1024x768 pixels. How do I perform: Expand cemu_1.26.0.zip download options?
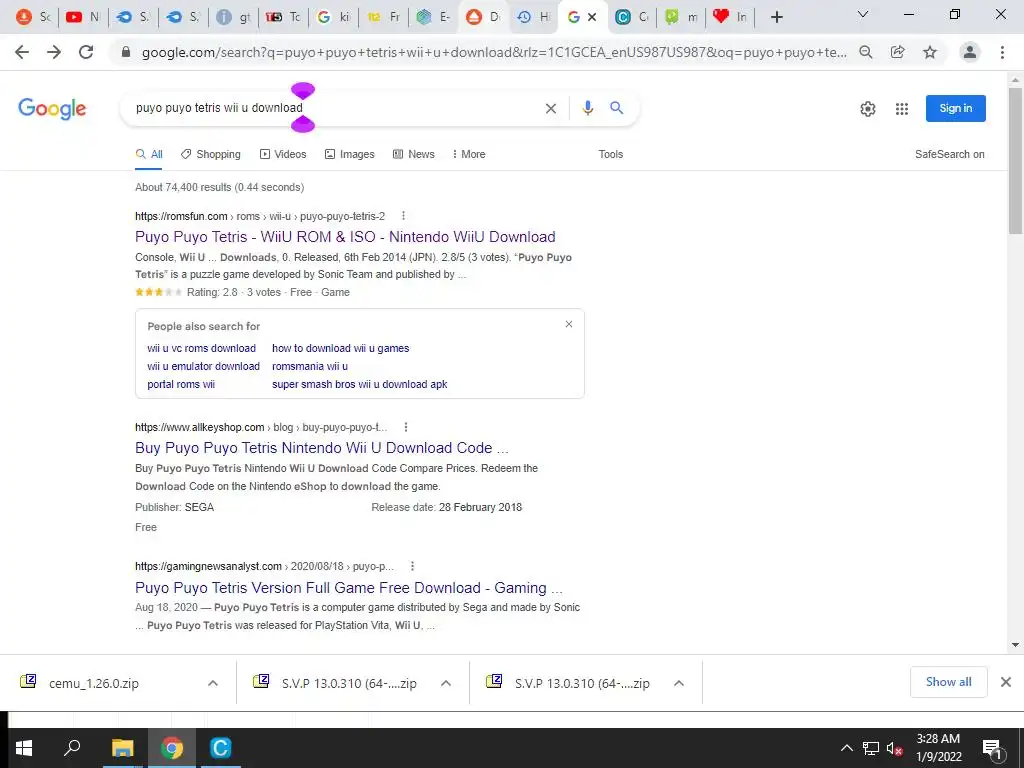pos(213,683)
